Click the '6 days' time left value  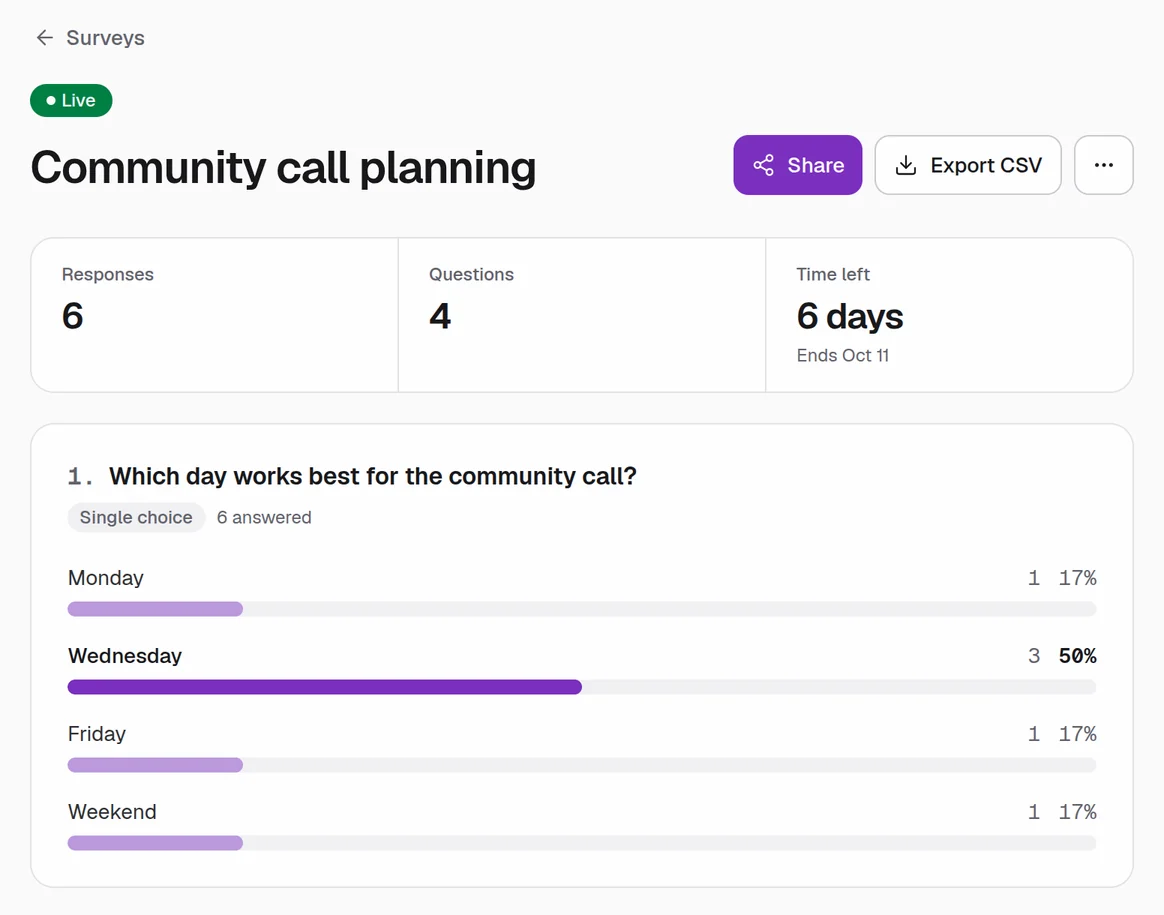click(x=849, y=317)
